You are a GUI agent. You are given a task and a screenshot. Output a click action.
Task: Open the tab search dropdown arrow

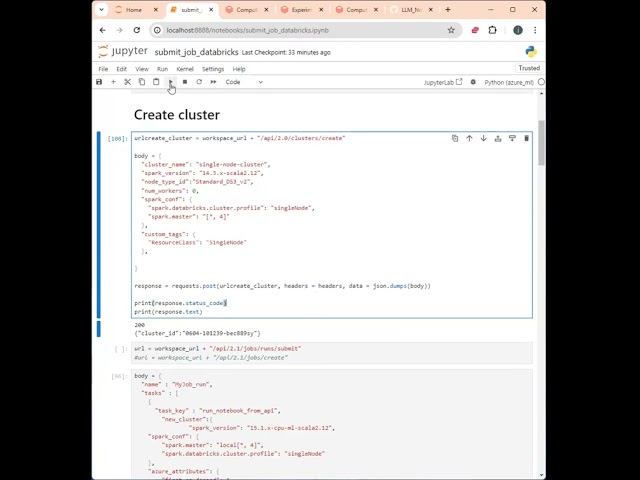click(x=101, y=10)
